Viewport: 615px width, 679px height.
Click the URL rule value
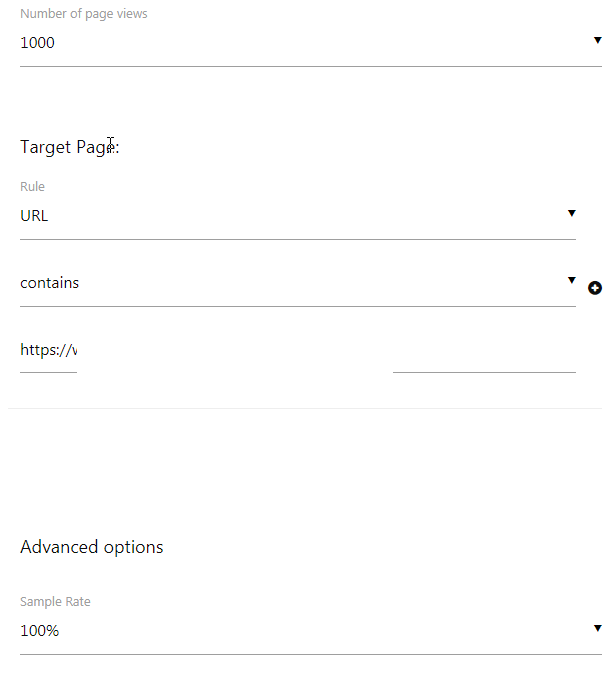point(34,216)
